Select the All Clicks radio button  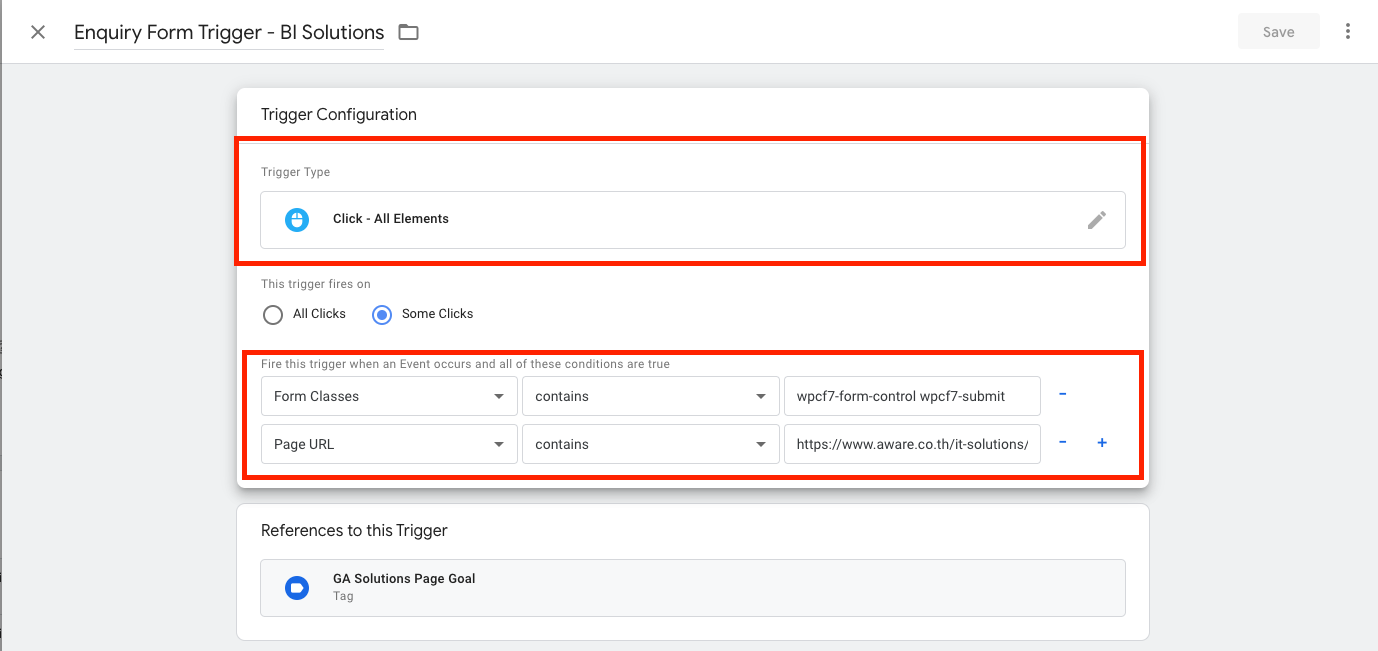(273, 315)
